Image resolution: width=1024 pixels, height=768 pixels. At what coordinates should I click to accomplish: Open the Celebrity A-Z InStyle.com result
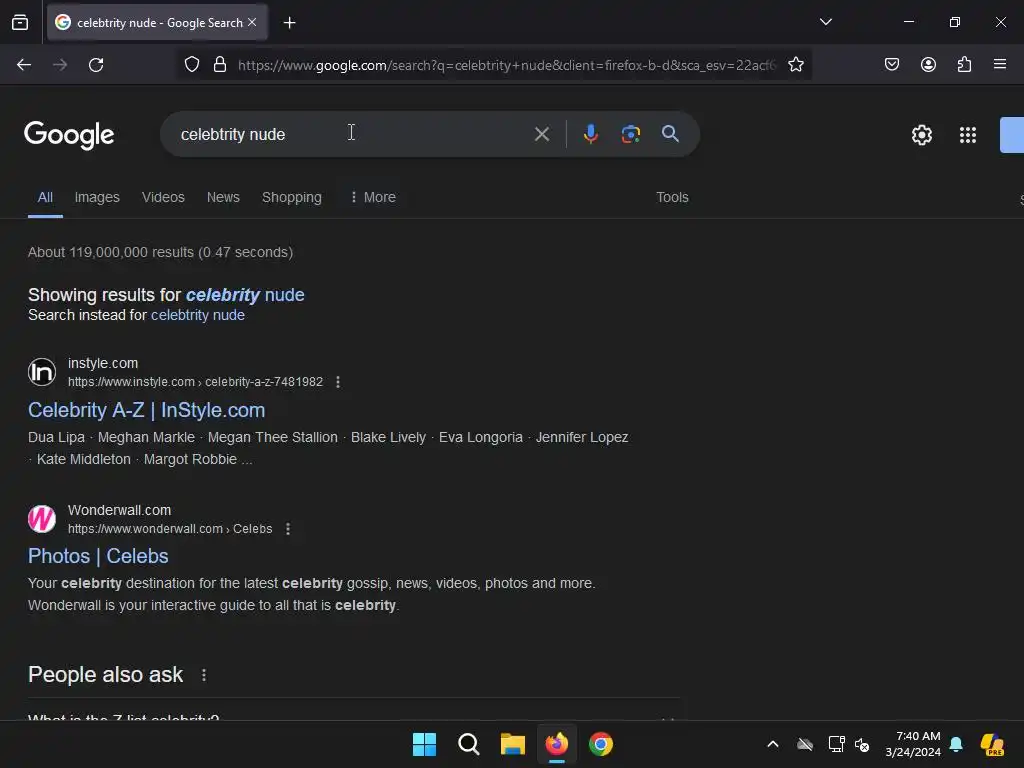[146, 410]
